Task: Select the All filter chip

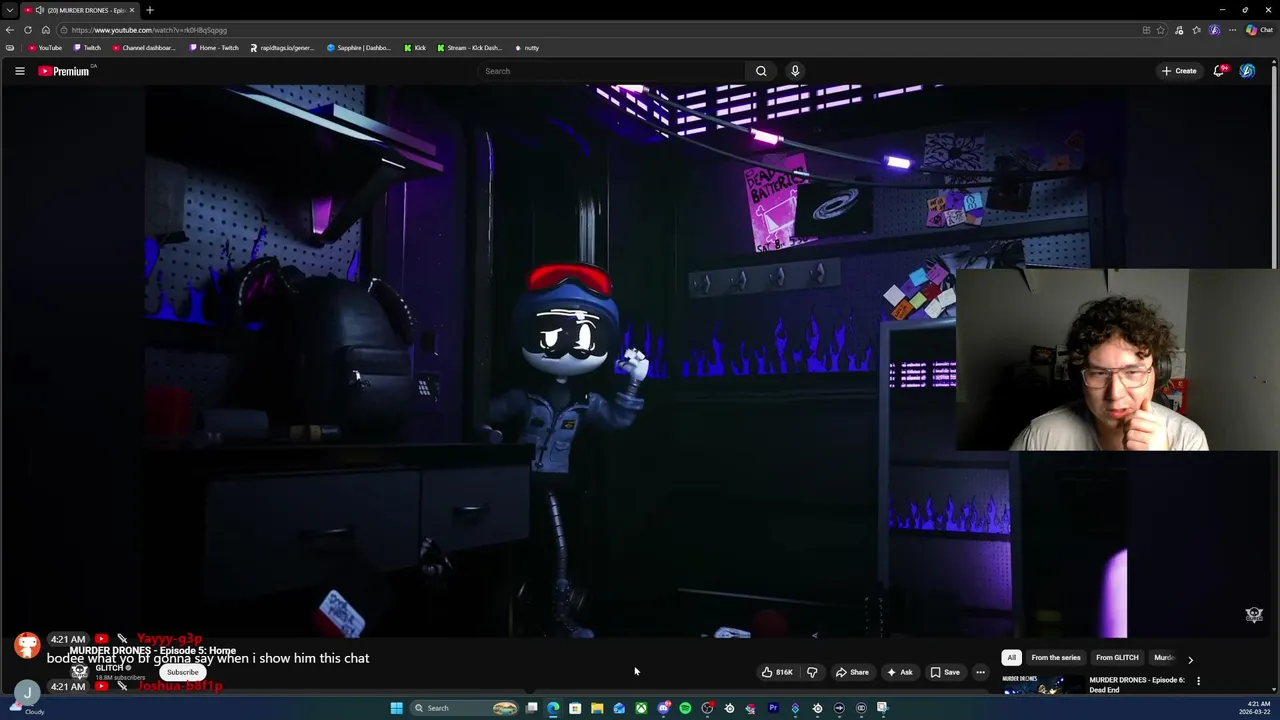Action: click(x=1011, y=658)
